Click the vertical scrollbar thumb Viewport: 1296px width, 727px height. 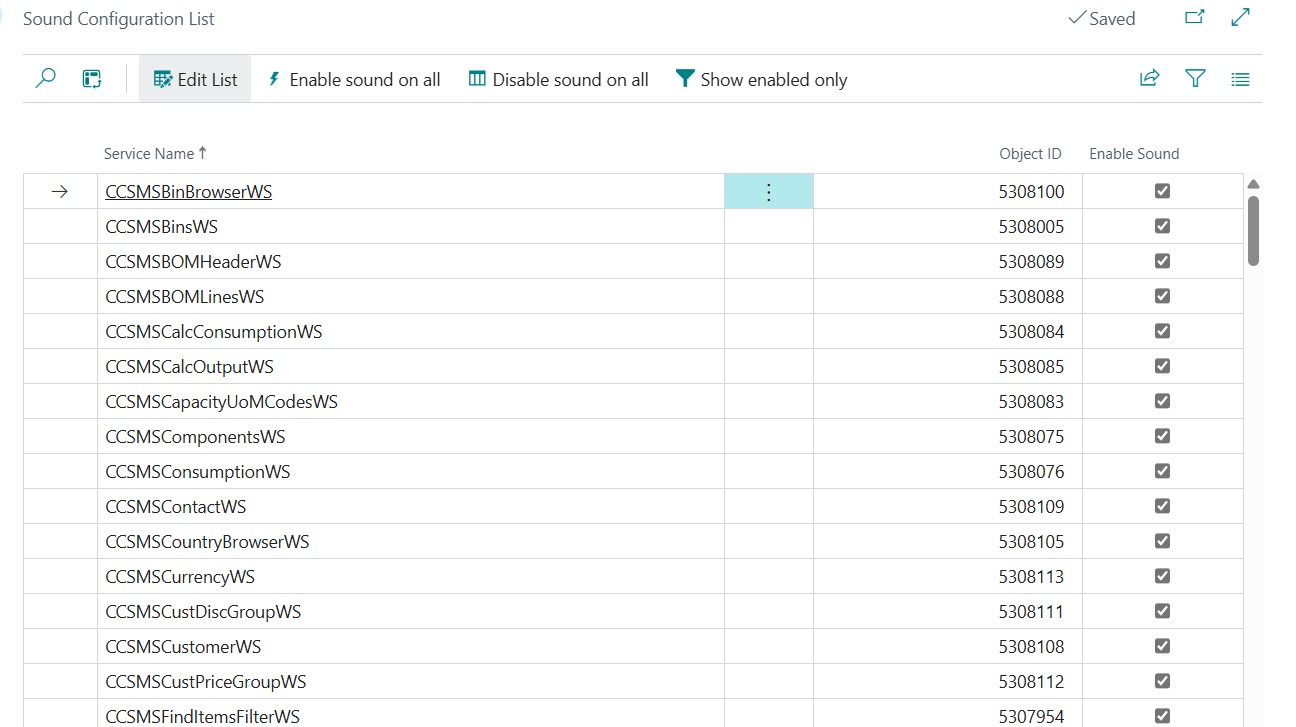pyautogui.click(x=1253, y=230)
